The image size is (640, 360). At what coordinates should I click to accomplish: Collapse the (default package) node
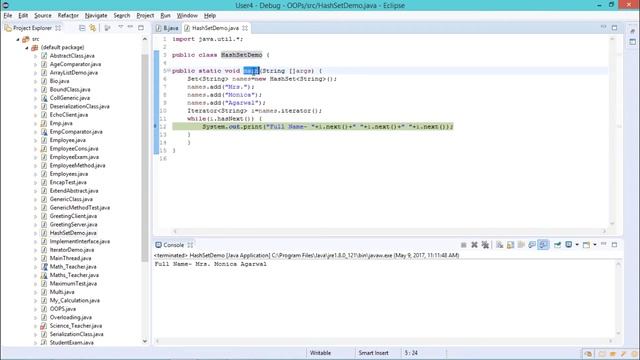(x=27, y=47)
